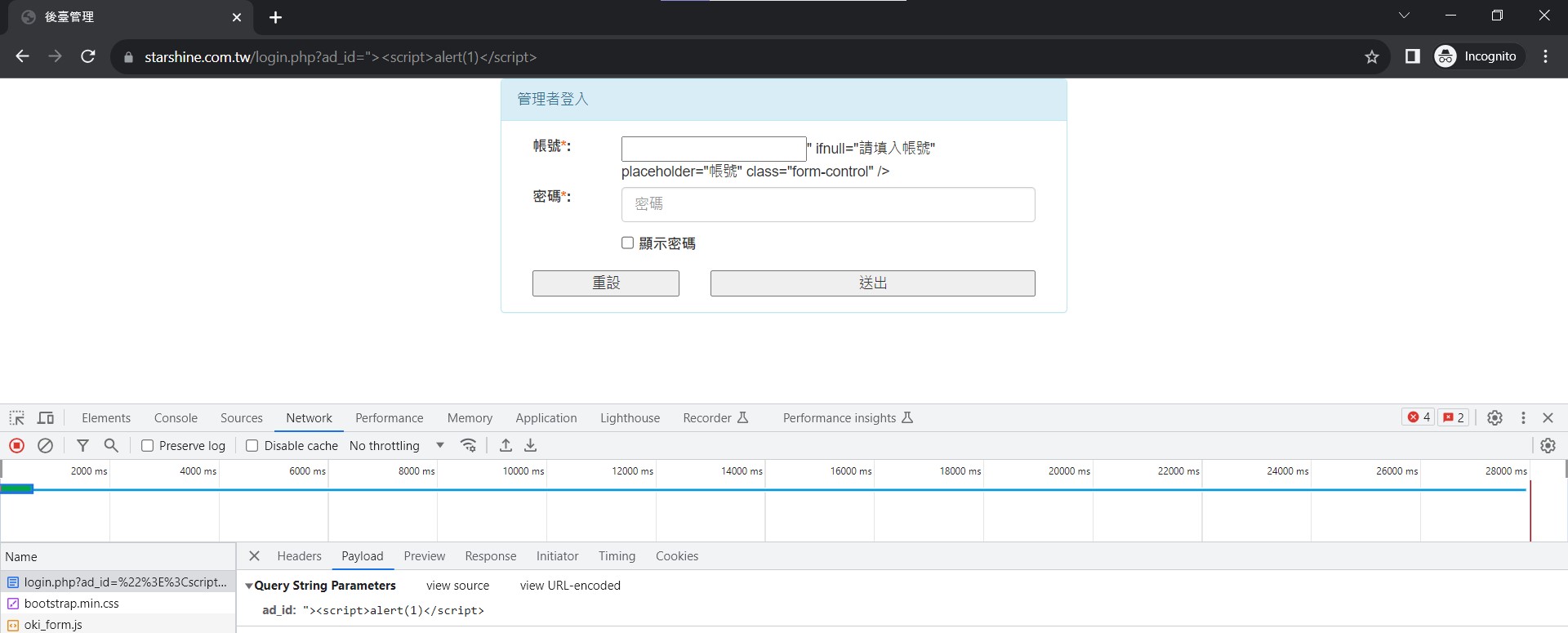Open the request Preview tab

425,556
